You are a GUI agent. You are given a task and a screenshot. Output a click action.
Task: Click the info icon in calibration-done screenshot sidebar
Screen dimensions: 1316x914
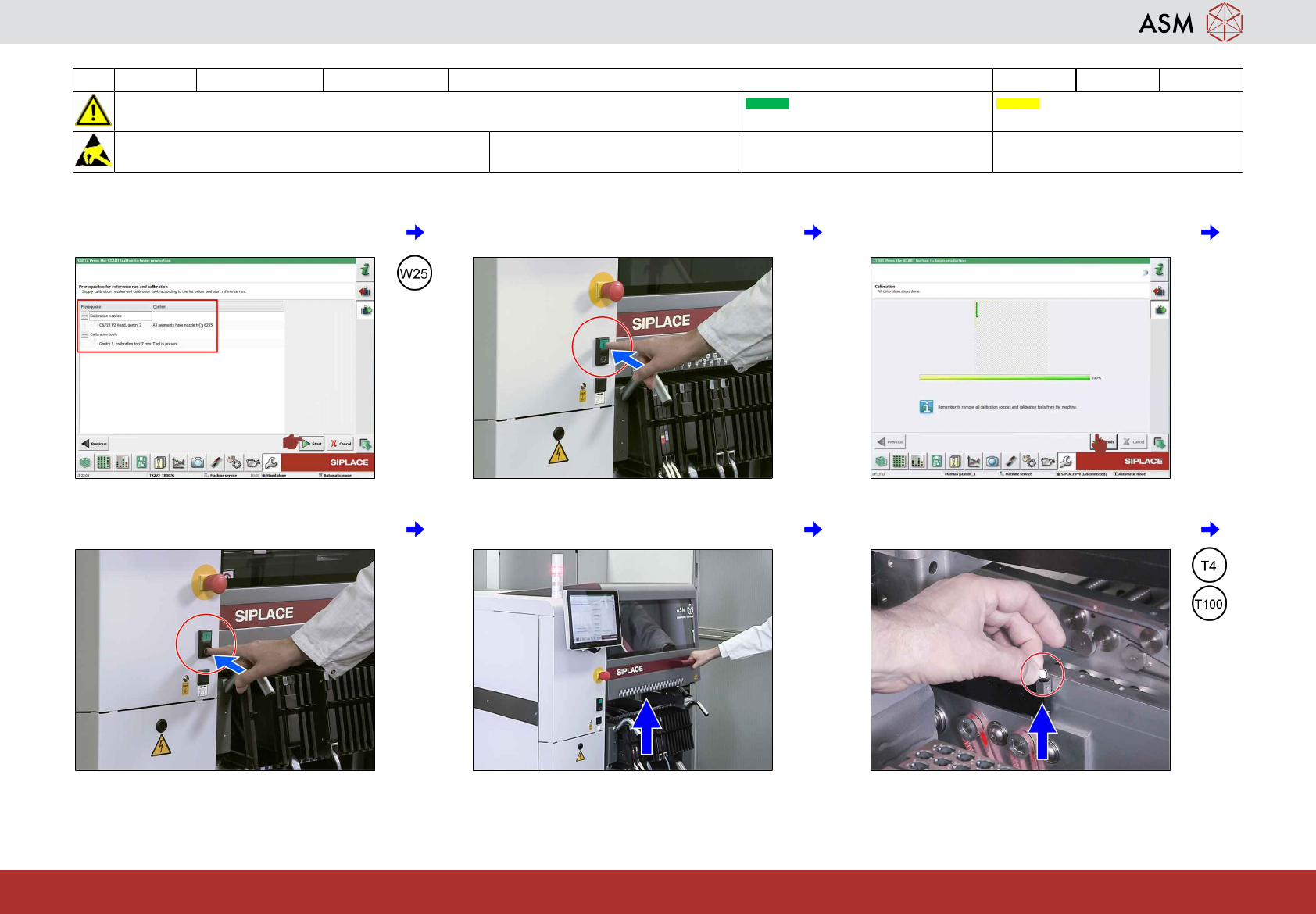(1160, 270)
